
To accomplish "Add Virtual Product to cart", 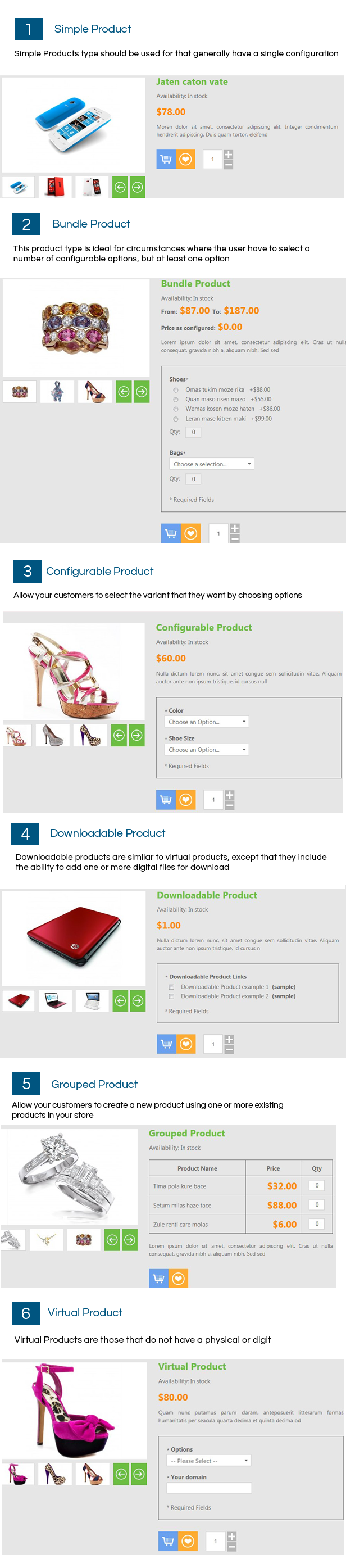I will coord(169,1540).
